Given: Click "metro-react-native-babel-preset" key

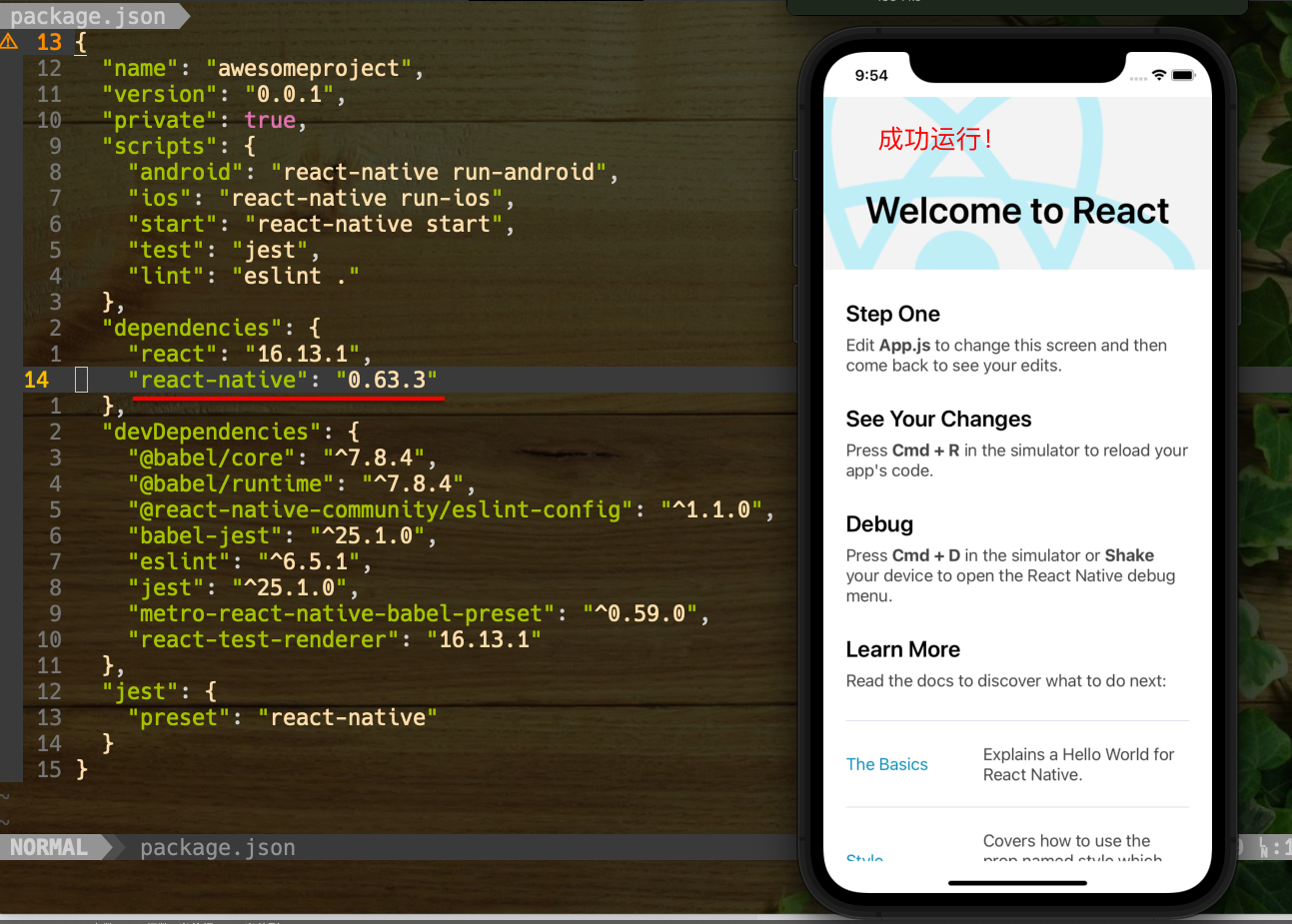Looking at the screenshot, I should [x=341, y=613].
